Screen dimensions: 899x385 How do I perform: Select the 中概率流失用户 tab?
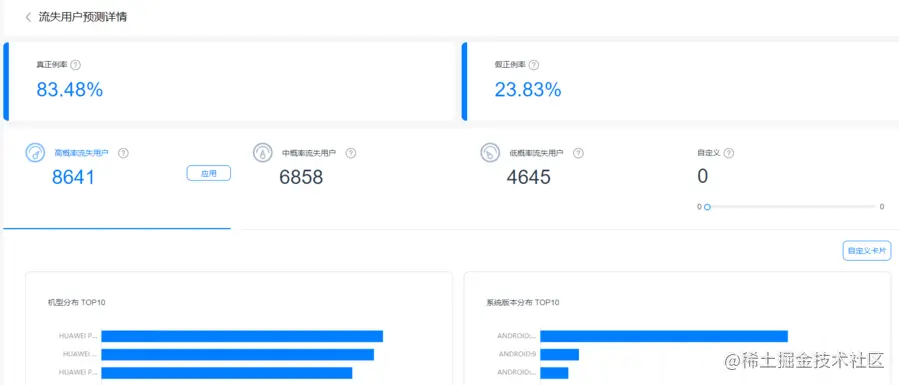[345, 179]
